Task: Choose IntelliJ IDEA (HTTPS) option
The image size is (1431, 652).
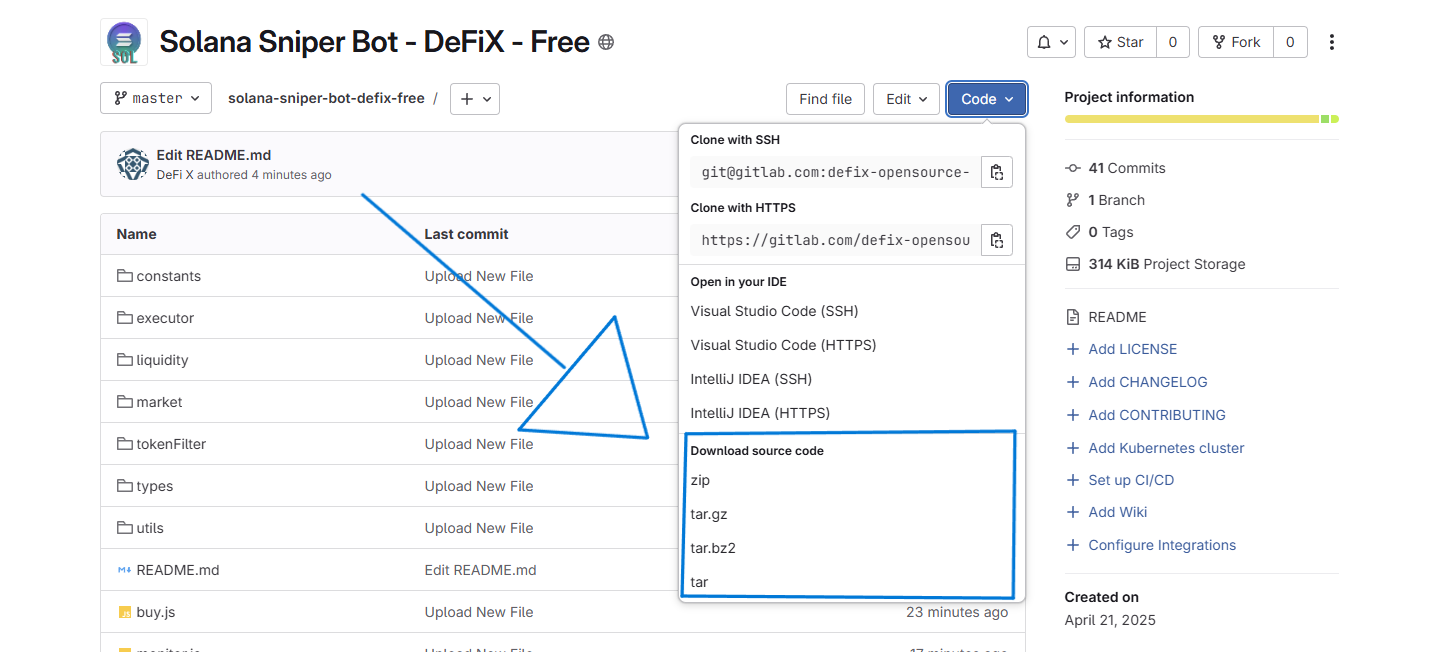Action: tap(760, 413)
